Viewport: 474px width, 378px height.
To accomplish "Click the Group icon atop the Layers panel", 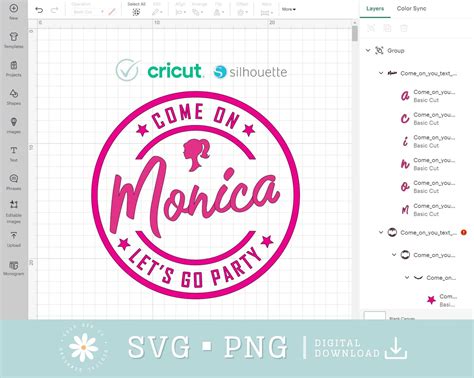I will [x=371, y=28].
